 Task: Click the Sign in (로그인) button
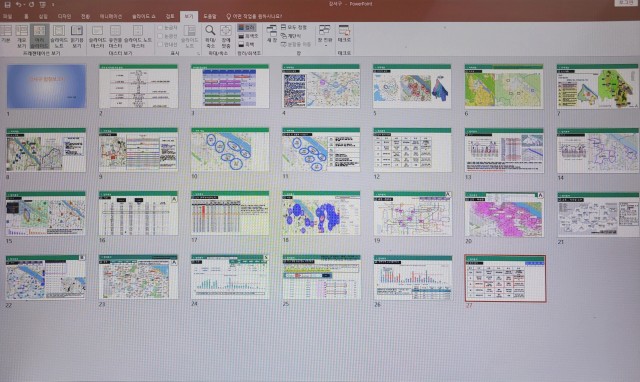[627, 3]
